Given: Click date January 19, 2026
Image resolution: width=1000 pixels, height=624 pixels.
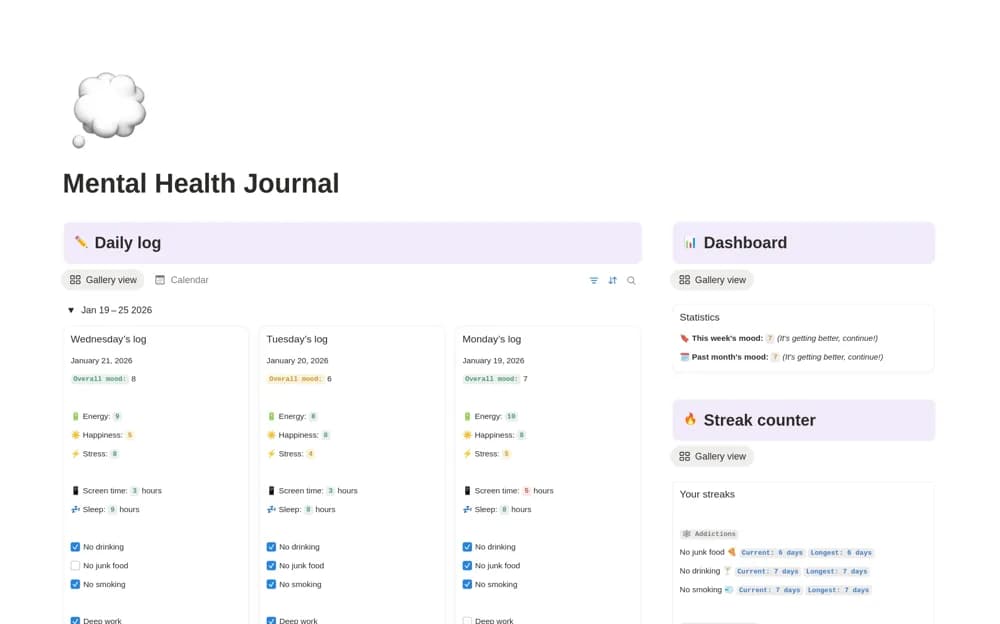Looking at the screenshot, I should (493, 360).
